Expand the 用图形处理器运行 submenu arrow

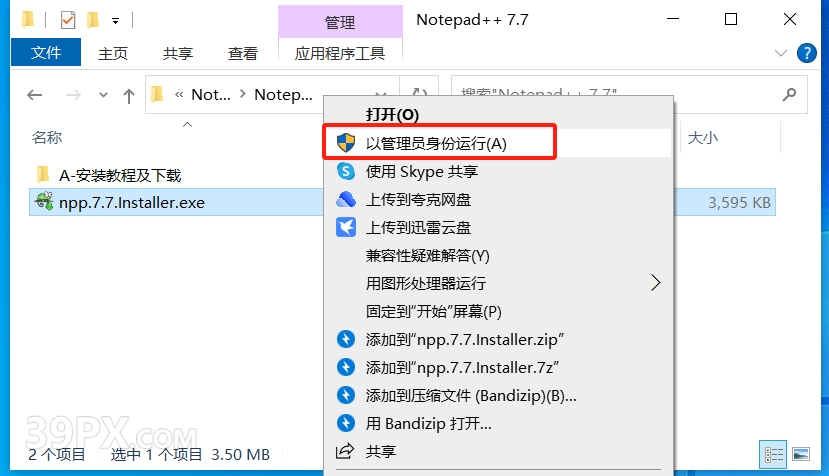coord(656,283)
